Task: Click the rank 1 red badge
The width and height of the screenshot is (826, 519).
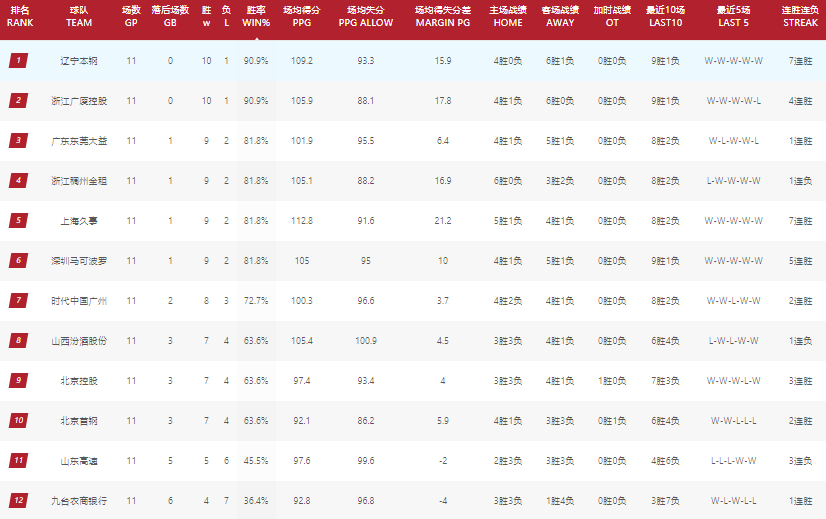Action: 18,61
